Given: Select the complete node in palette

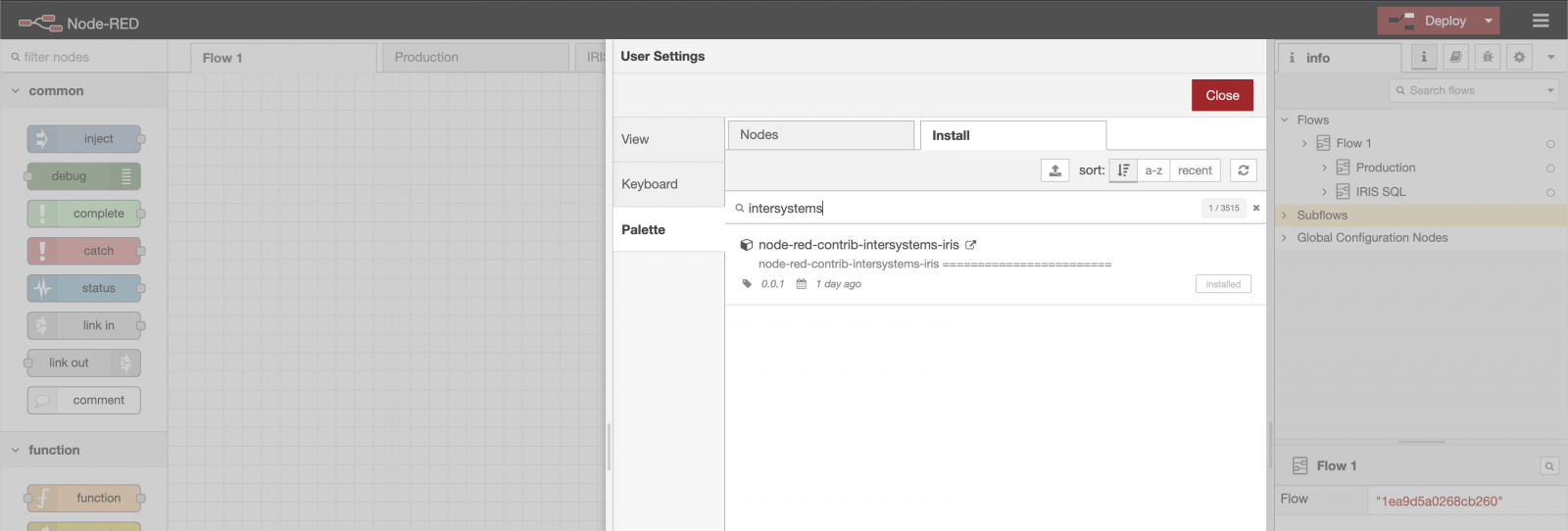Looking at the screenshot, I should click(x=84, y=214).
